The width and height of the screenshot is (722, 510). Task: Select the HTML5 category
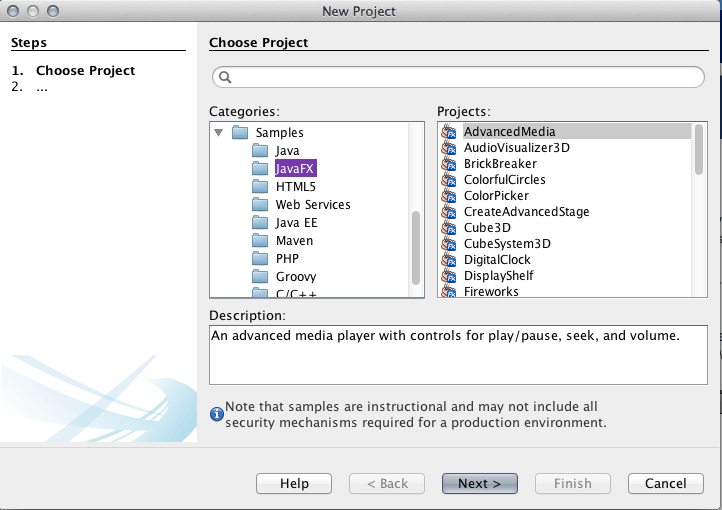[x=296, y=187]
